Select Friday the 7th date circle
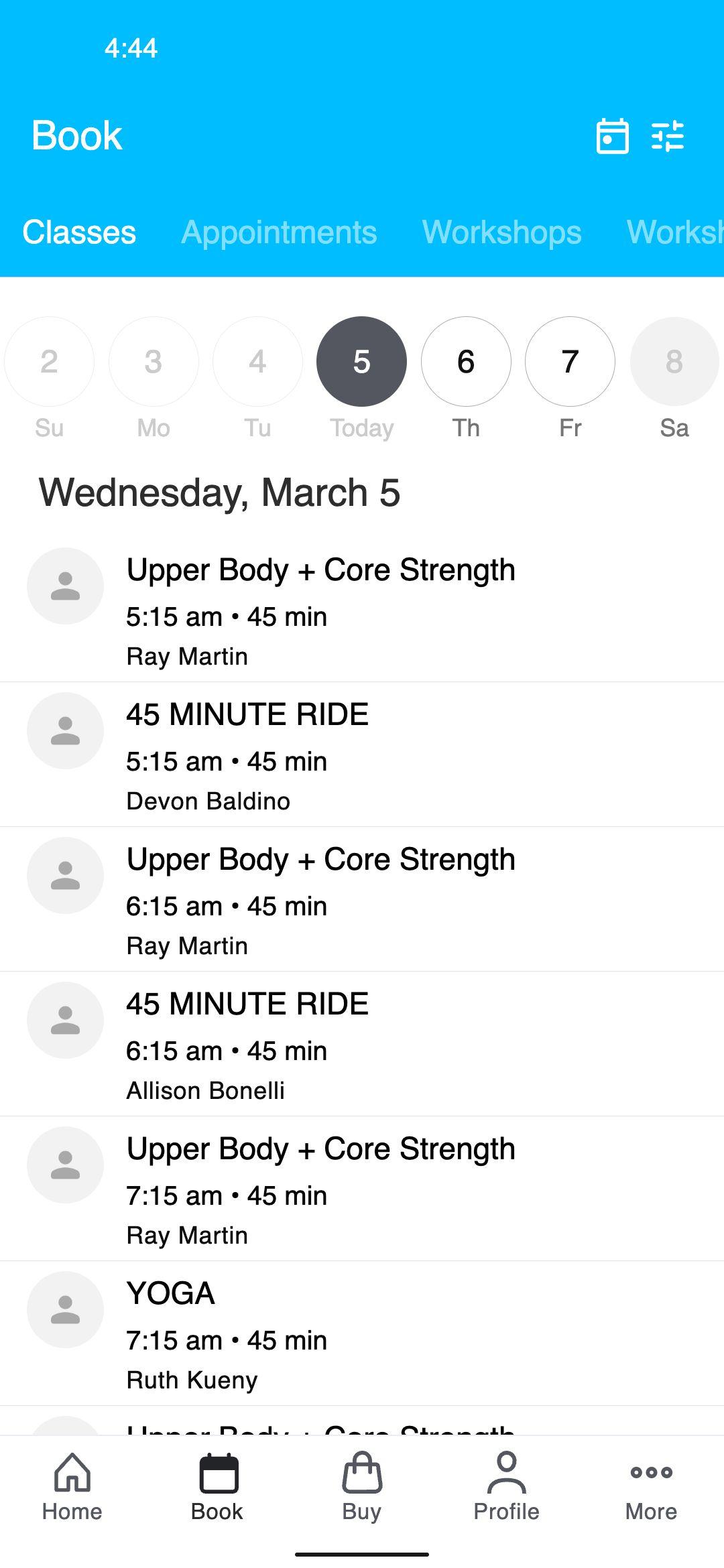 (570, 362)
